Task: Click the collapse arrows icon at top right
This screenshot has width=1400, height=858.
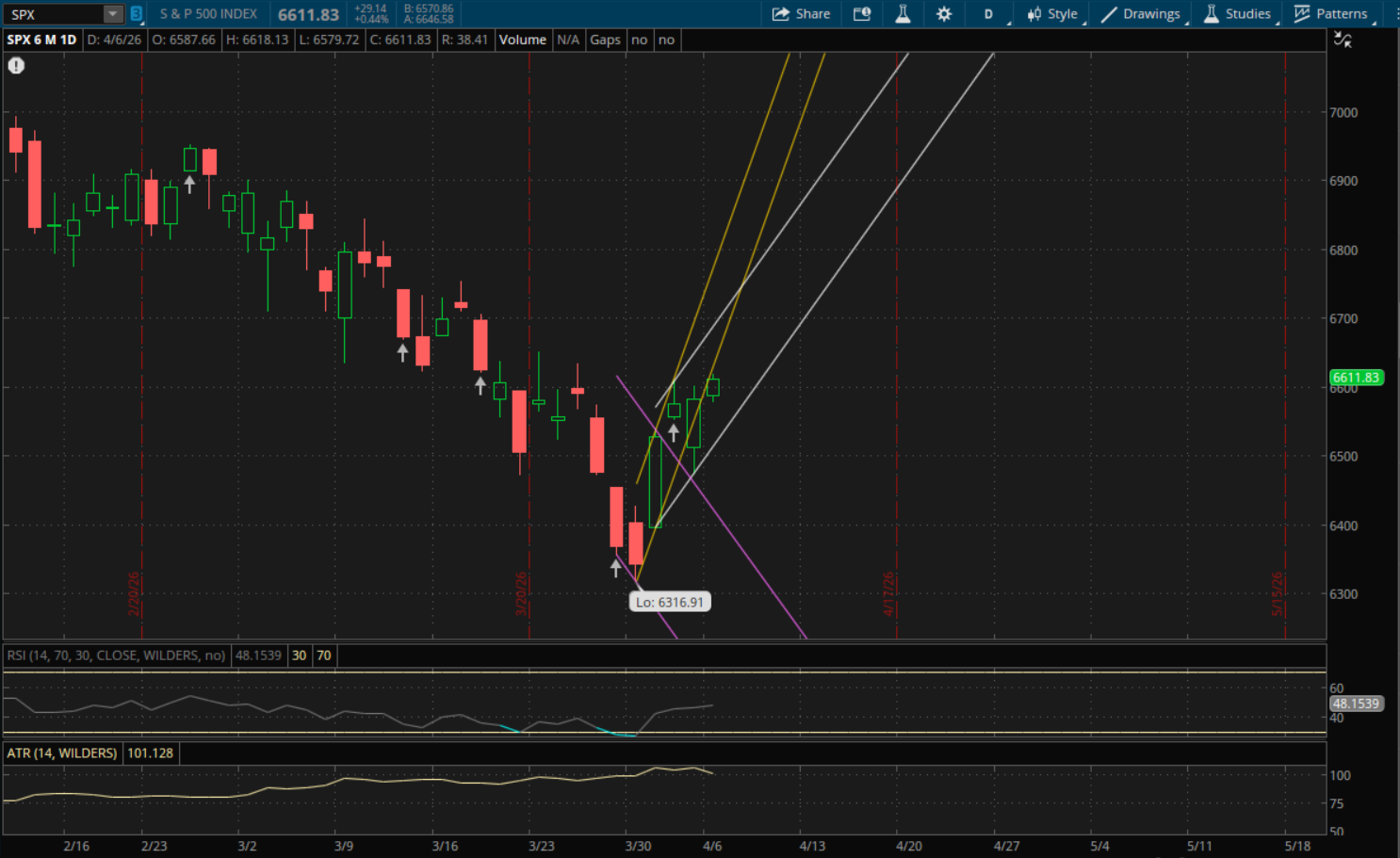Action: (x=1343, y=40)
